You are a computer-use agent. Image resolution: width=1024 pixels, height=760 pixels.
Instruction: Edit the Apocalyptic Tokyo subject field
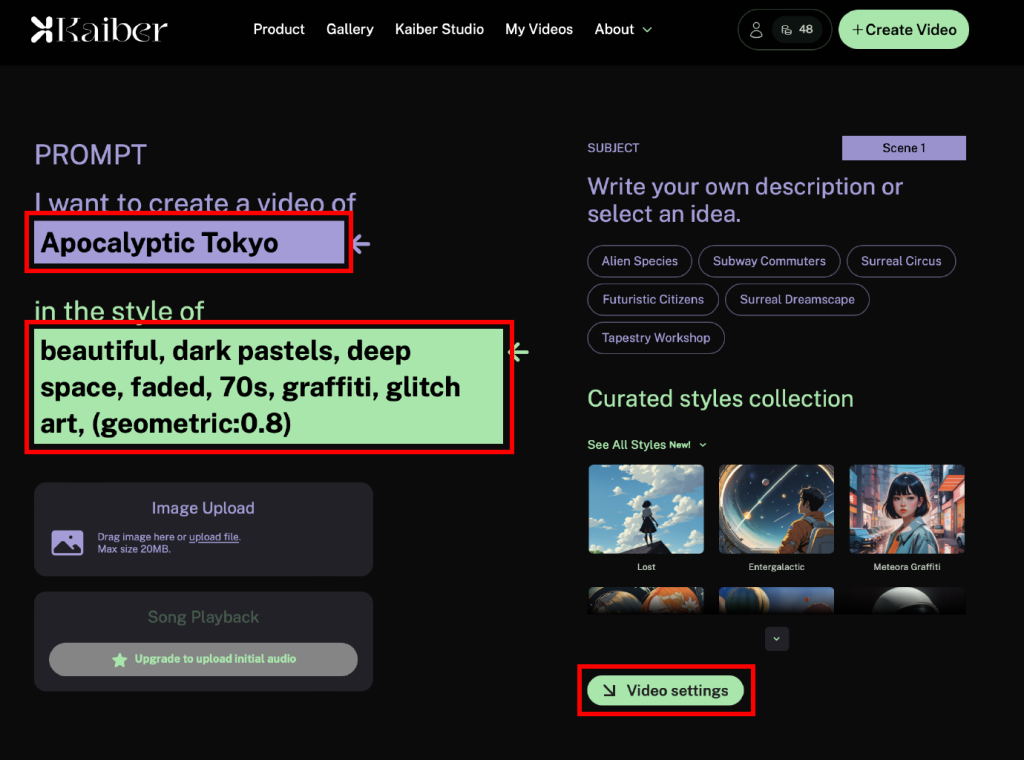[x=189, y=242]
